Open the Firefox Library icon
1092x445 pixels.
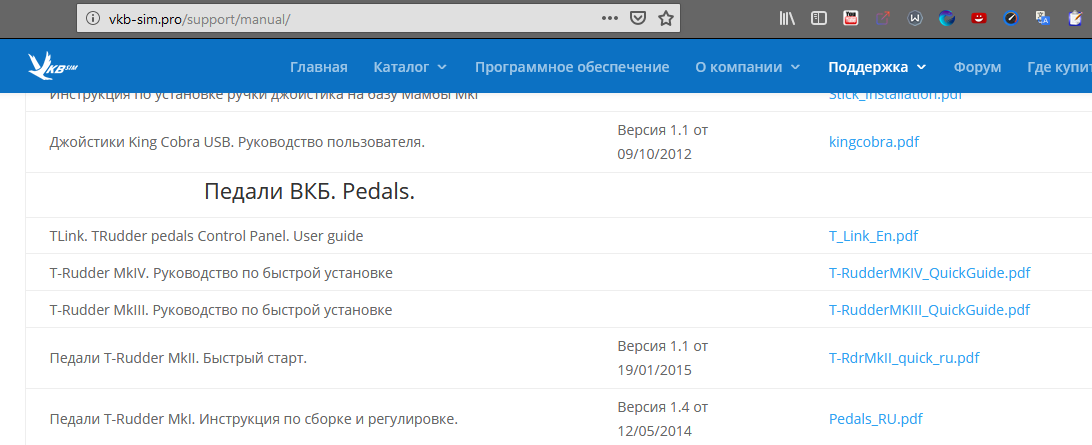point(787,19)
